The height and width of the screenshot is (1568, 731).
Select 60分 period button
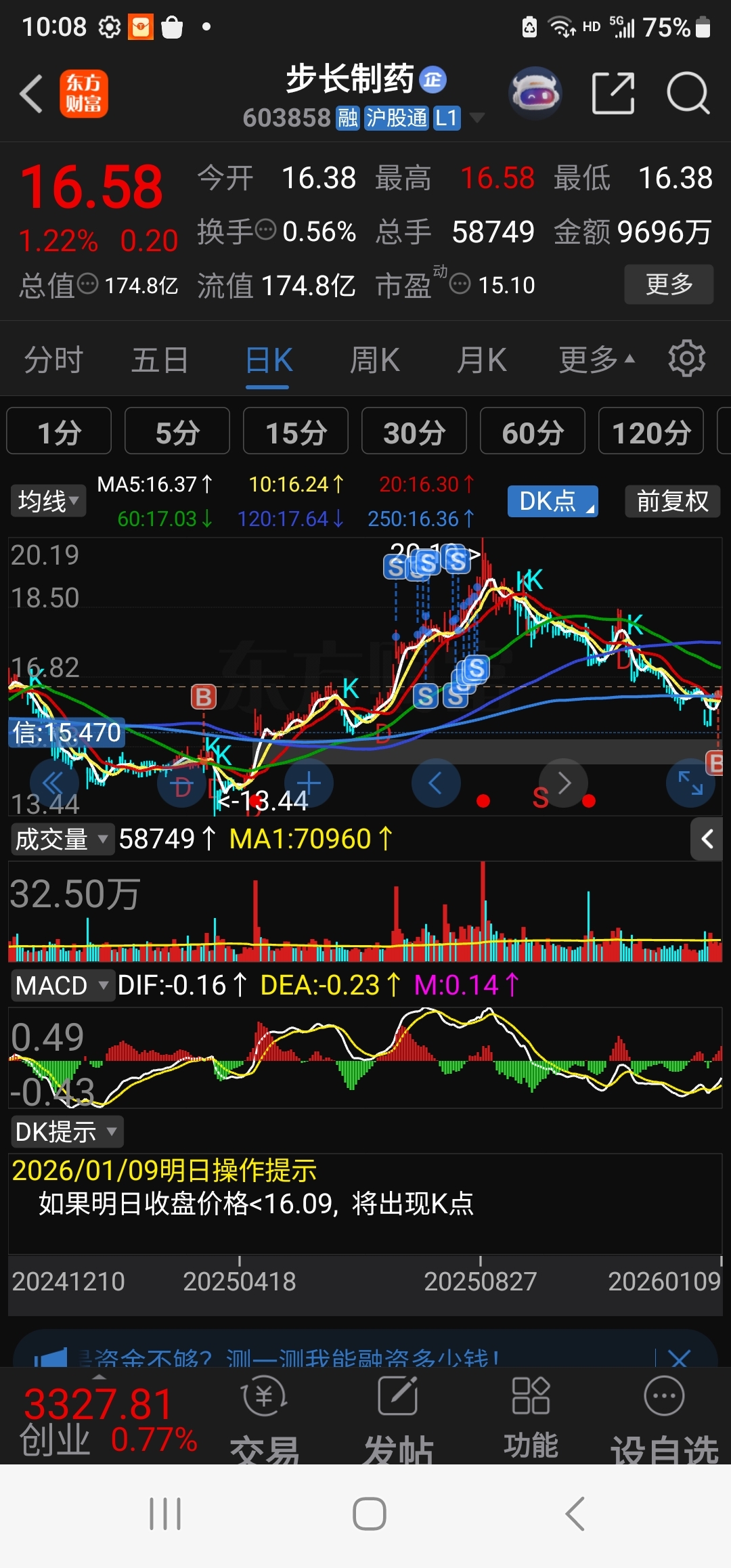click(x=533, y=431)
